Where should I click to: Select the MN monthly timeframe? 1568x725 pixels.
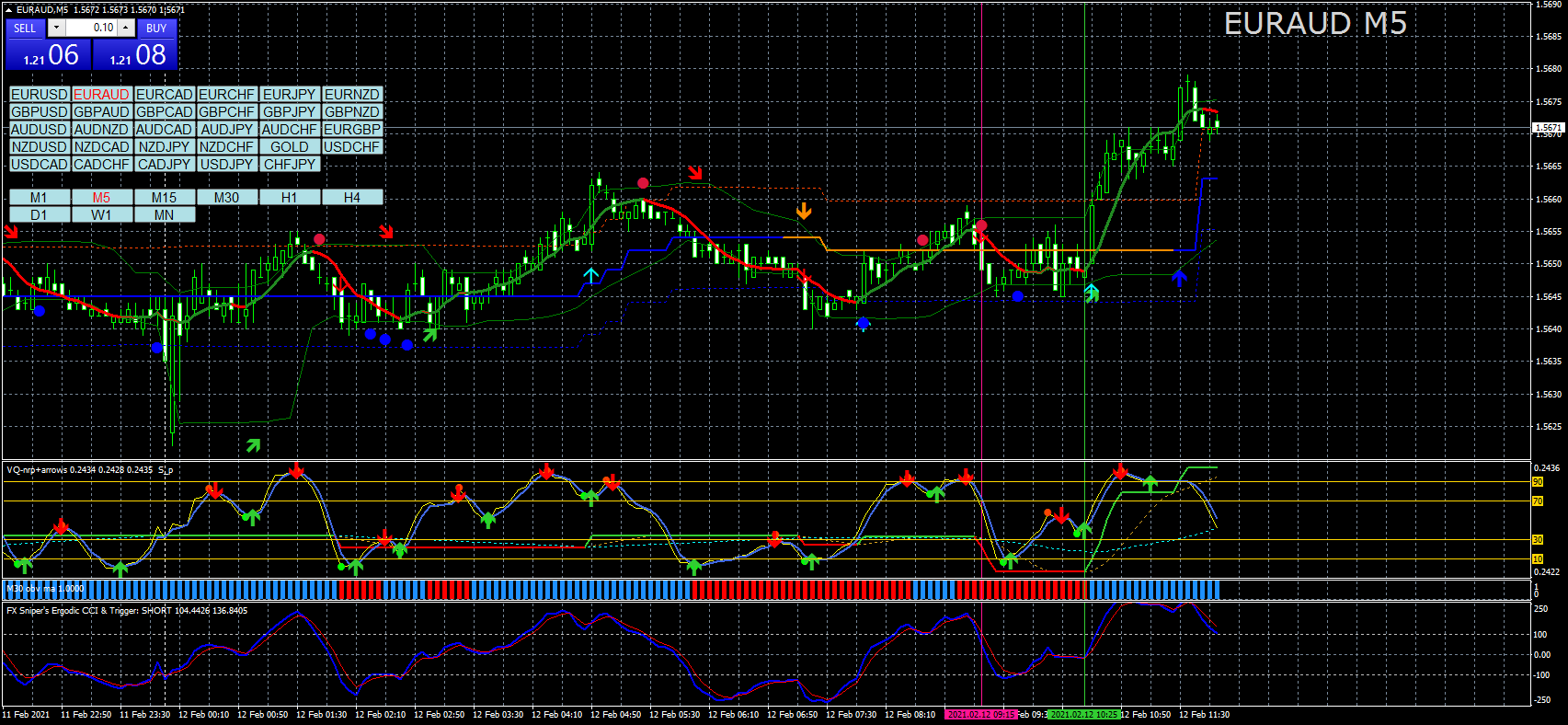coord(165,215)
